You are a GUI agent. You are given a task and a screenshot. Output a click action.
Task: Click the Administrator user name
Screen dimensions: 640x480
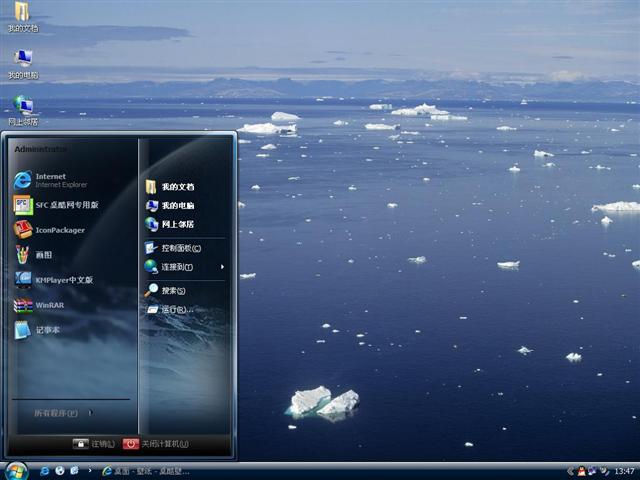pyautogui.click(x=41, y=149)
